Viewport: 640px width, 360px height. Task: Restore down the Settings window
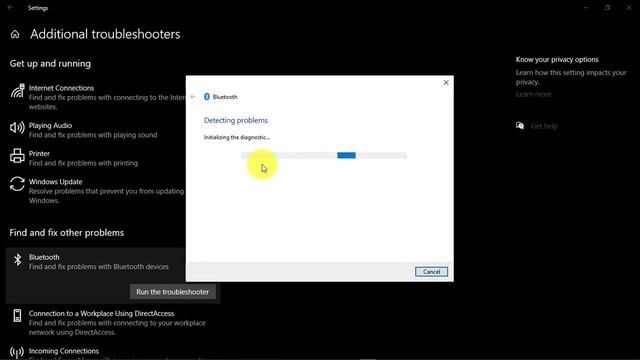point(607,8)
